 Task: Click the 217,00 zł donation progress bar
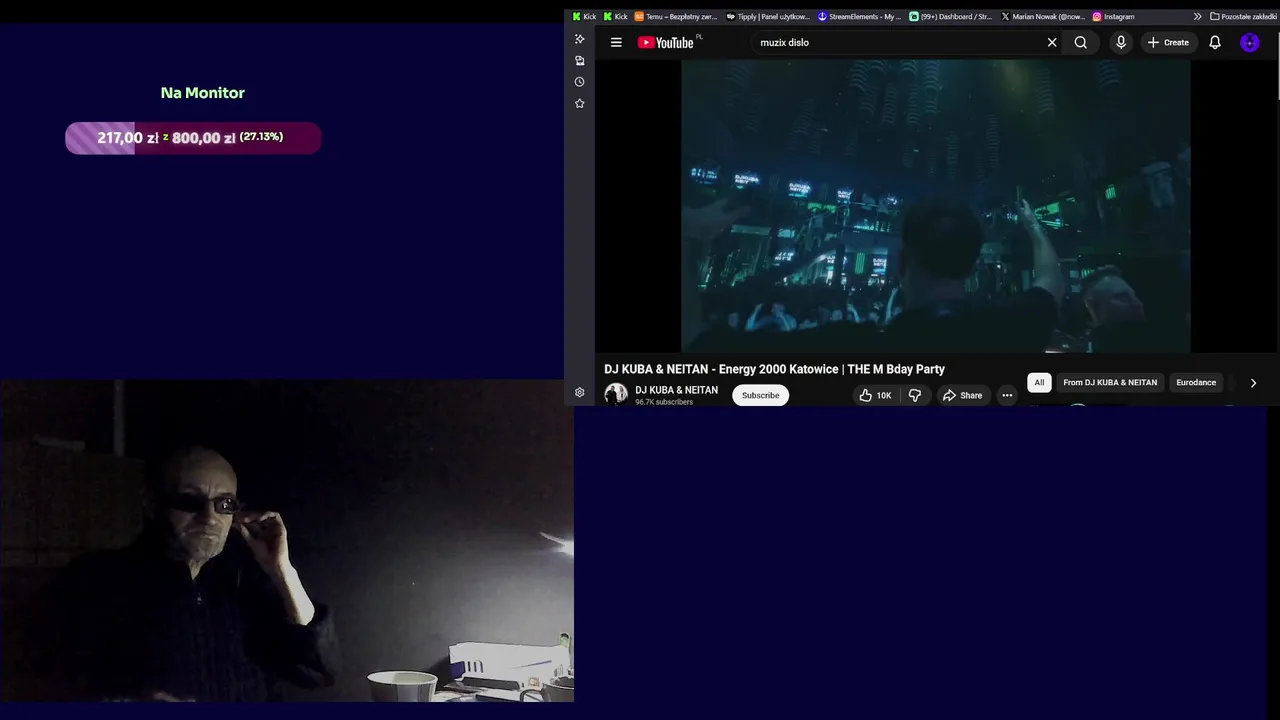click(193, 138)
